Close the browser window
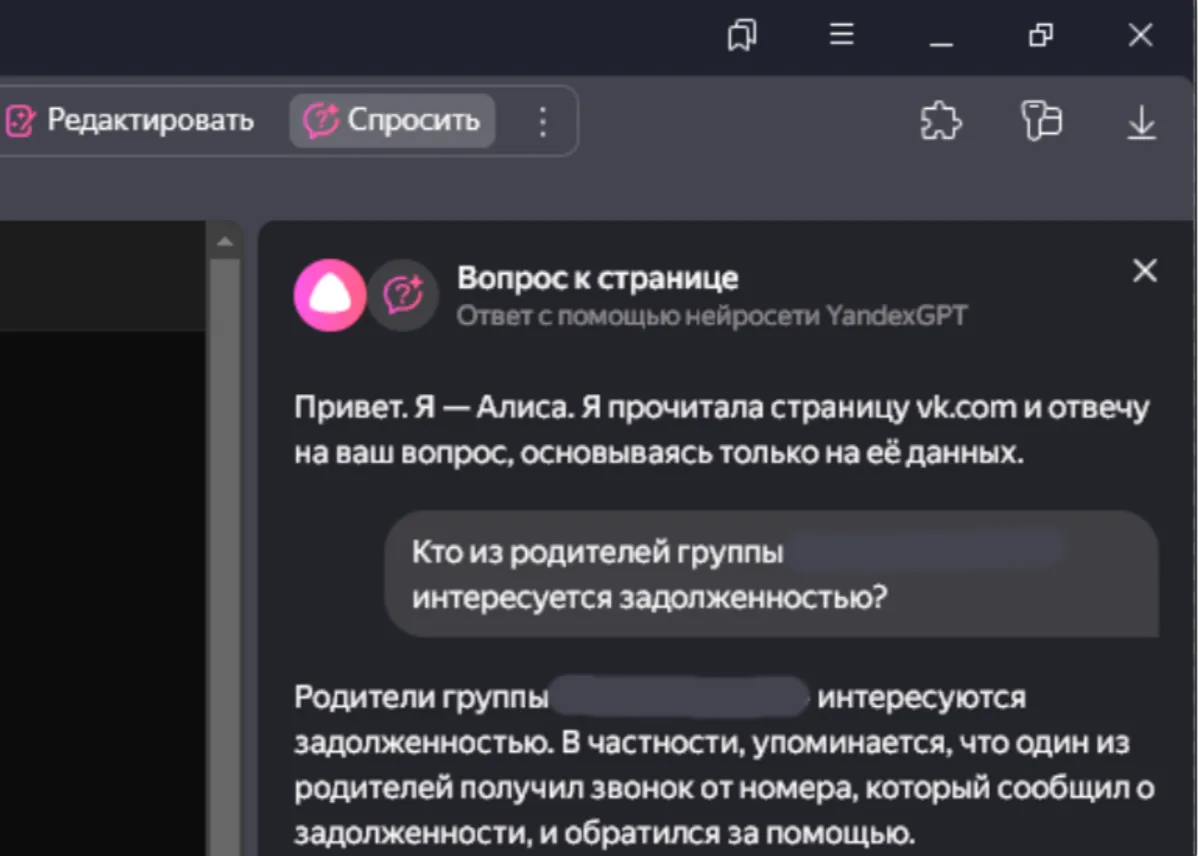This screenshot has width=1198, height=856. 1141,35
